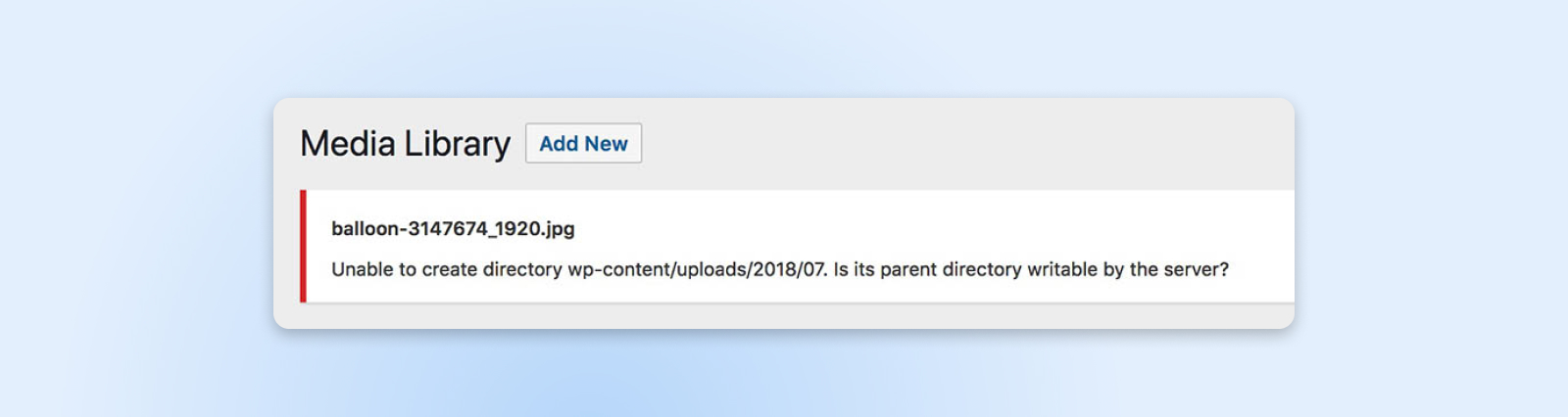Click the "2018/07" portion of the path
Viewport: 1568px width, 417px height.
point(788,269)
